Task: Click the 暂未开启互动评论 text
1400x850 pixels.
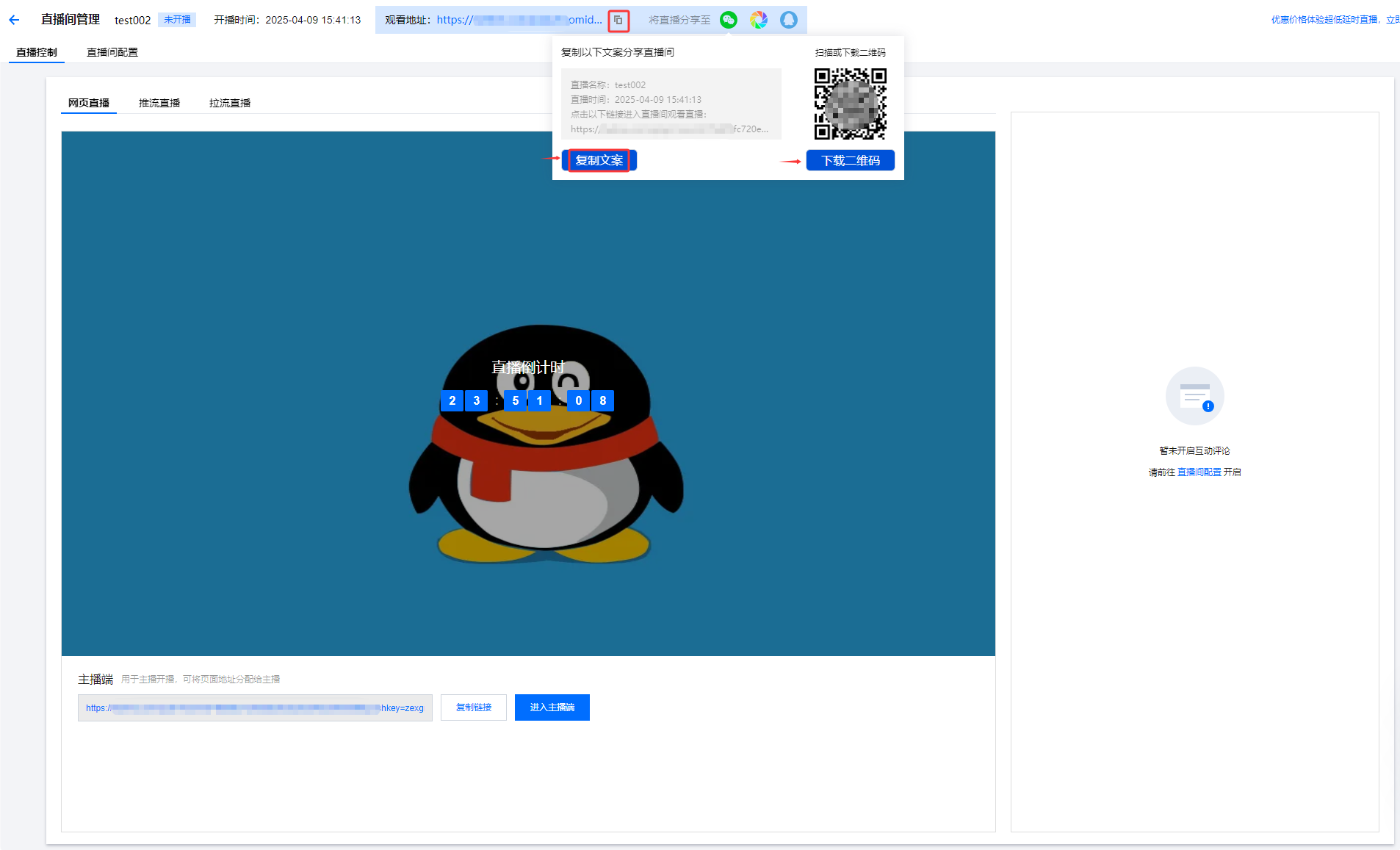Action: coord(1195,451)
